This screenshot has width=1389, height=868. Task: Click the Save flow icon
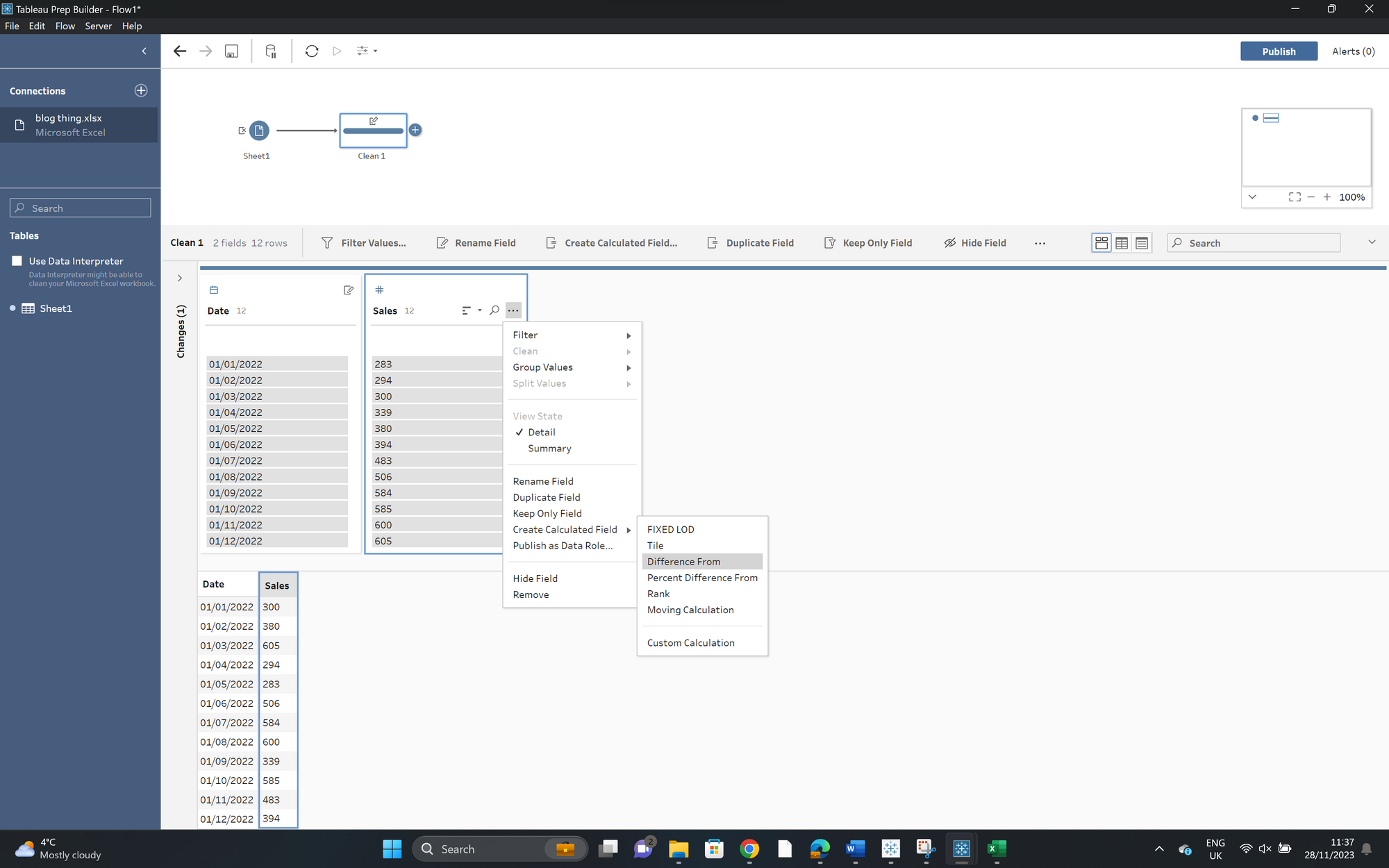tap(231, 51)
